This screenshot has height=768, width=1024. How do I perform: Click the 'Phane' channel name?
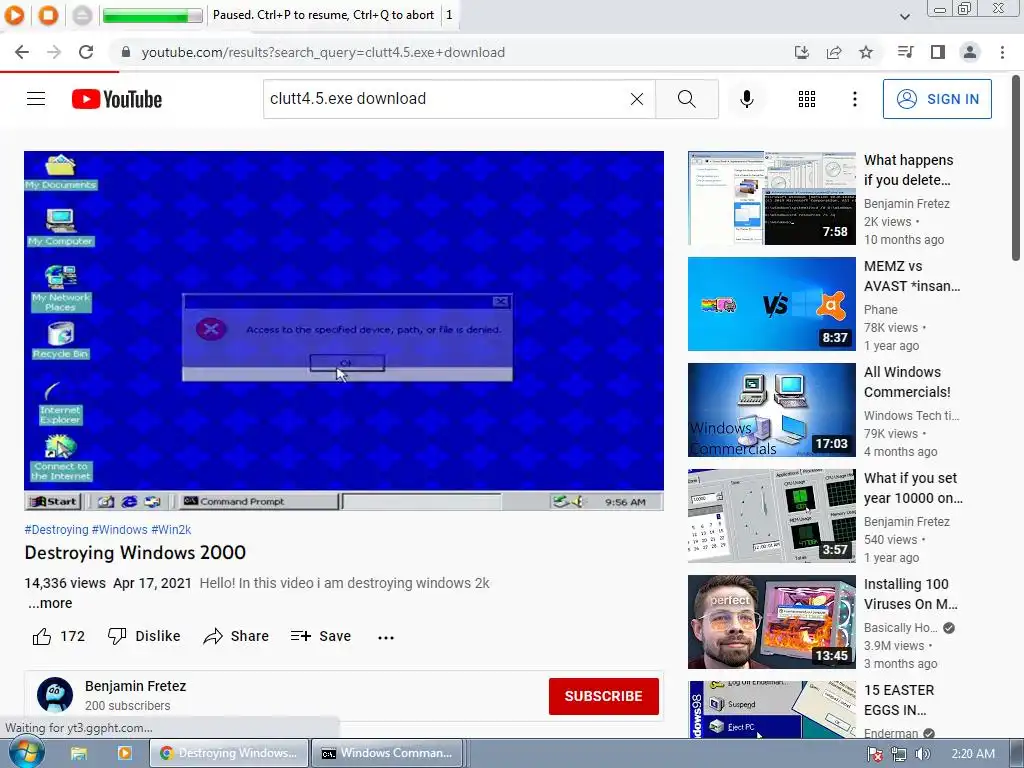(x=880, y=310)
